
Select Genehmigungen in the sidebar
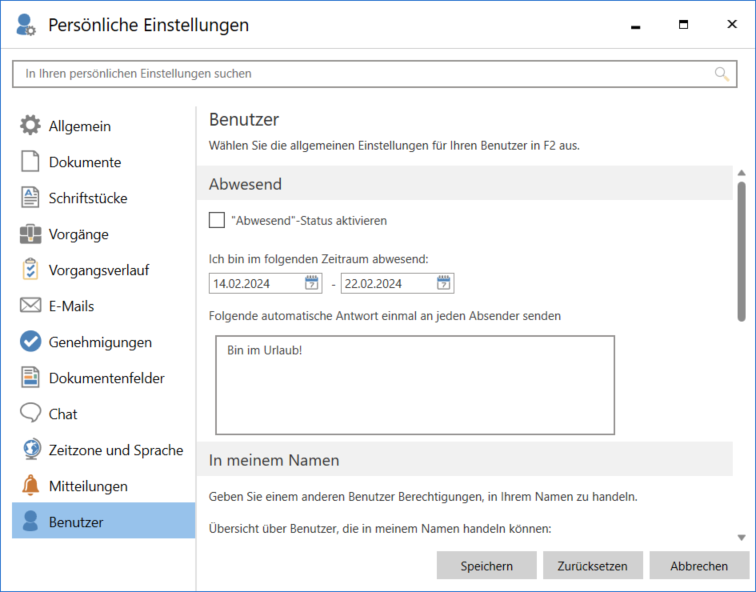coord(104,342)
